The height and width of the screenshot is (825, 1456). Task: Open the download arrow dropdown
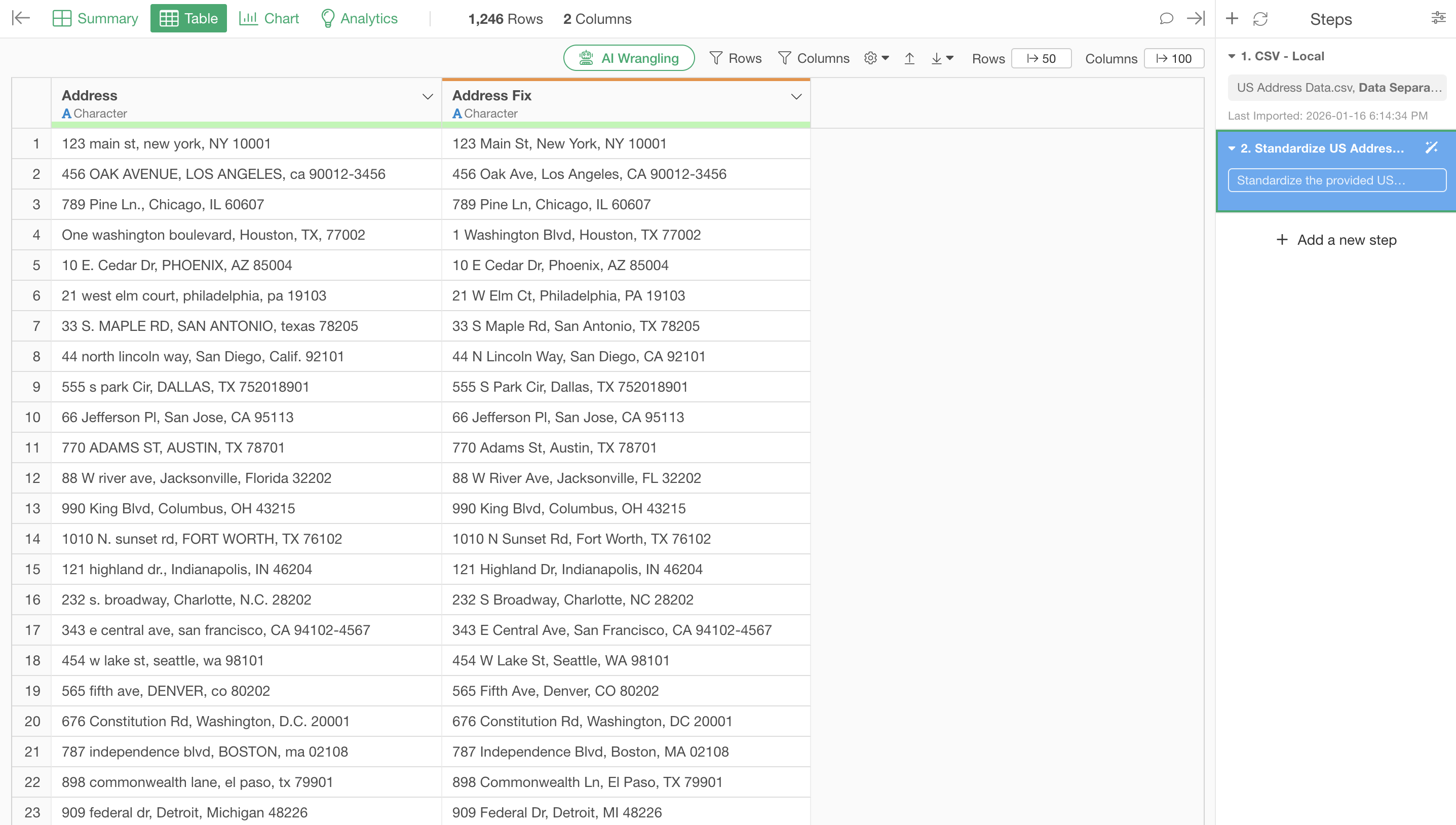coord(942,58)
